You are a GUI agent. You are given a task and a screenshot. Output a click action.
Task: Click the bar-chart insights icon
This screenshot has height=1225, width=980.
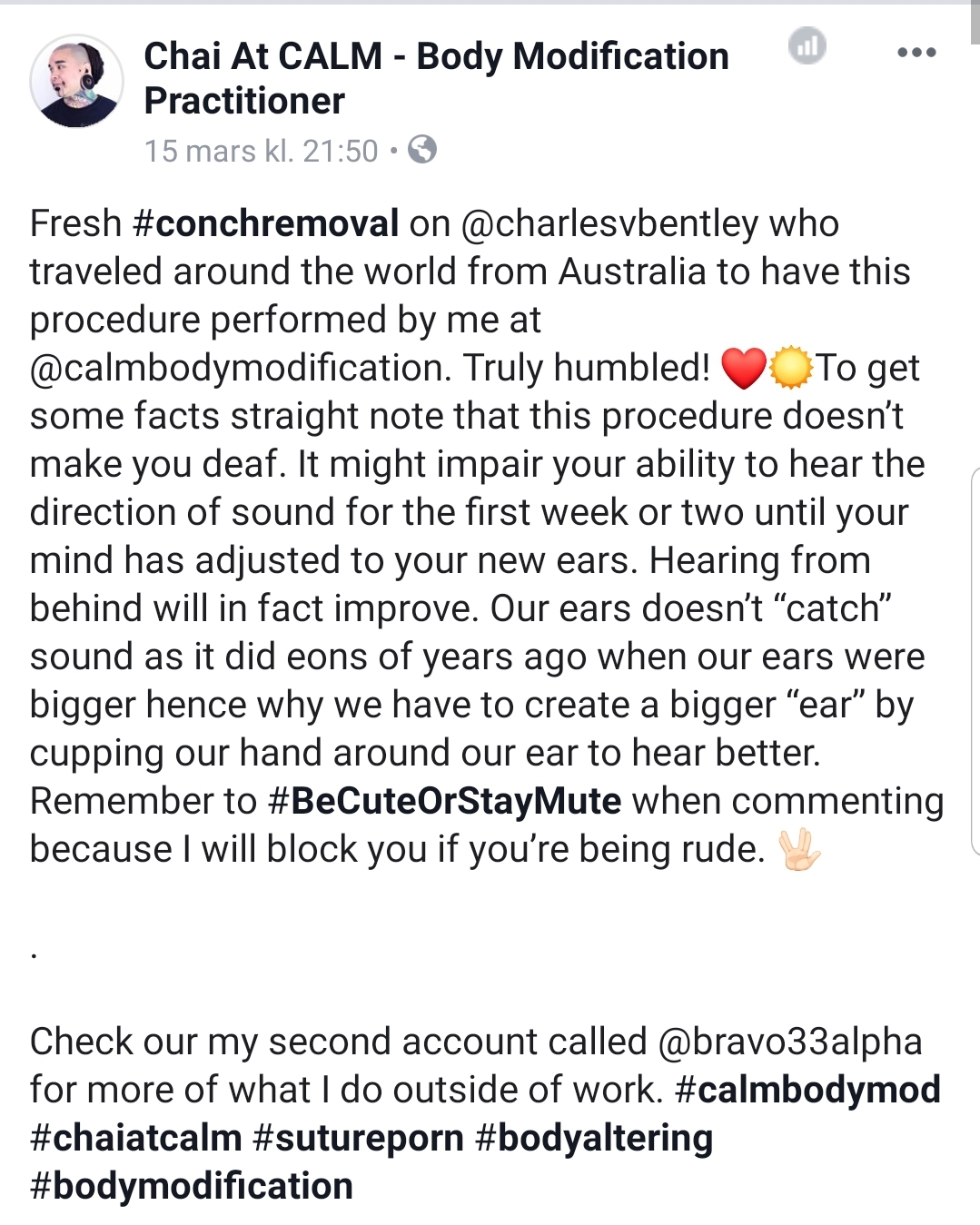click(x=807, y=46)
